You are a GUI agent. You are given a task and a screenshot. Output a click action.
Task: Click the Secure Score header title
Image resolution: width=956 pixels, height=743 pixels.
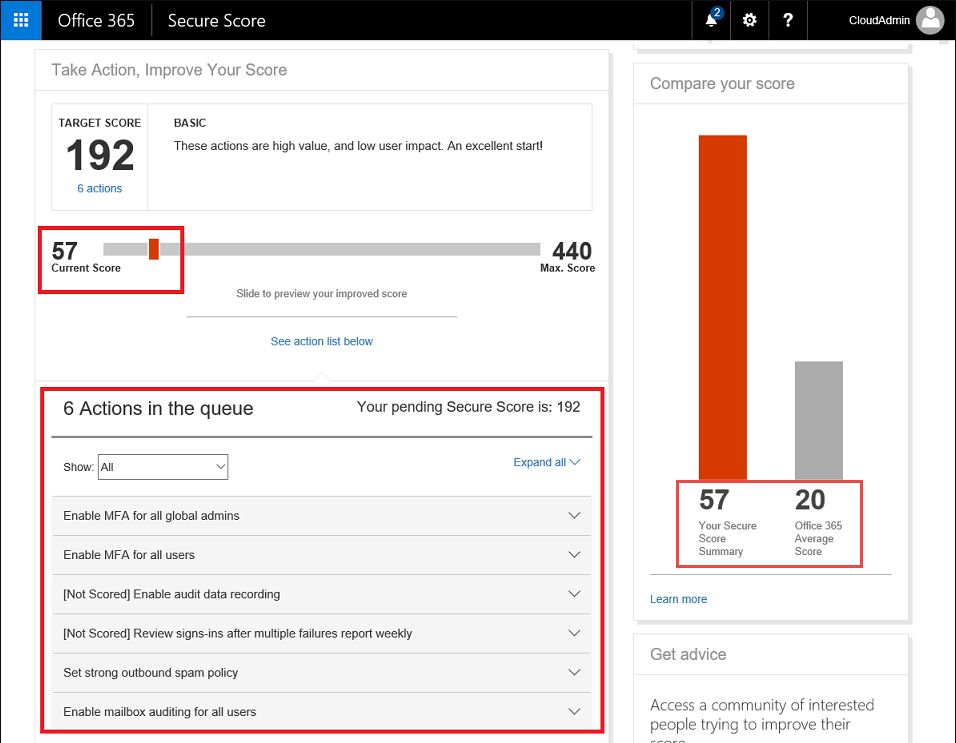pos(216,21)
